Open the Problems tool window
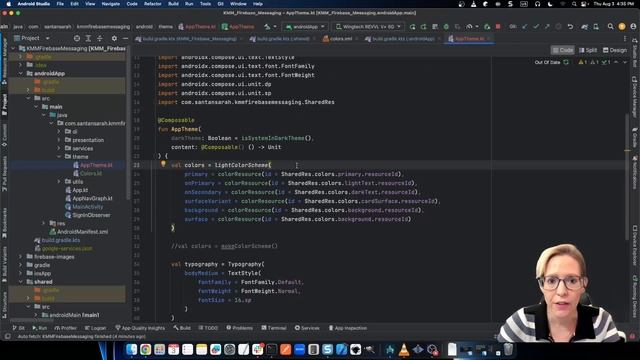 pos(240,328)
